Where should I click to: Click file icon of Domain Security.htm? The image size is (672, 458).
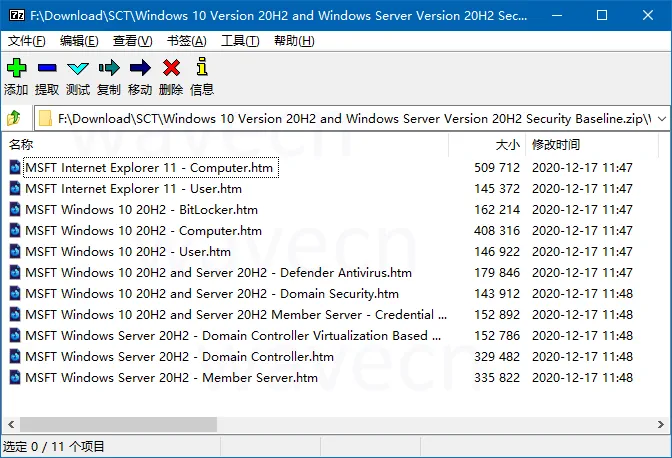click(x=15, y=293)
